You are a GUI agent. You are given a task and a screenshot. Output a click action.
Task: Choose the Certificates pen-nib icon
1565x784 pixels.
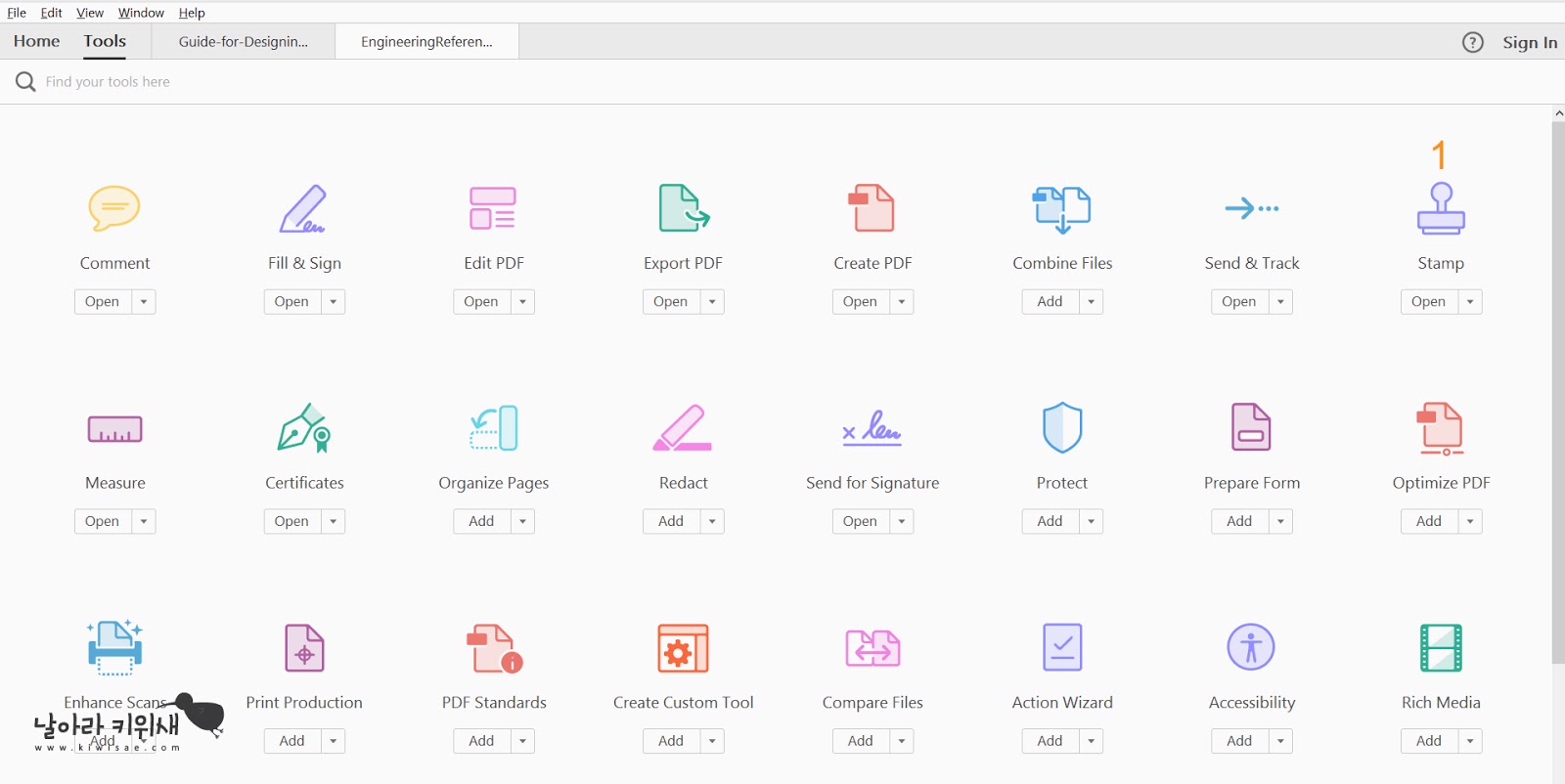(304, 428)
